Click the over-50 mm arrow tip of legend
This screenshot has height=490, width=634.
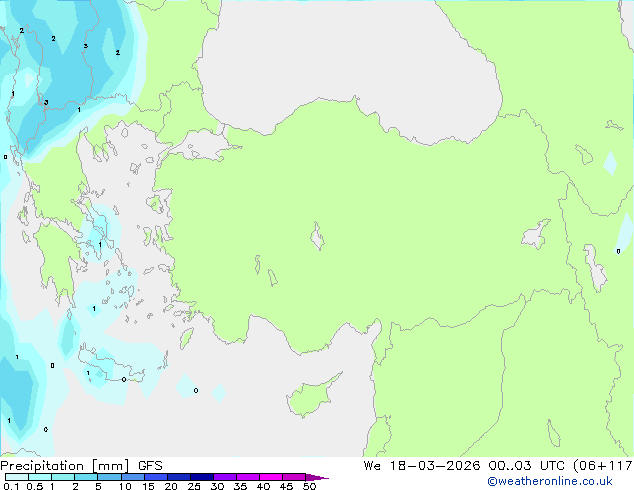pyautogui.click(x=317, y=477)
